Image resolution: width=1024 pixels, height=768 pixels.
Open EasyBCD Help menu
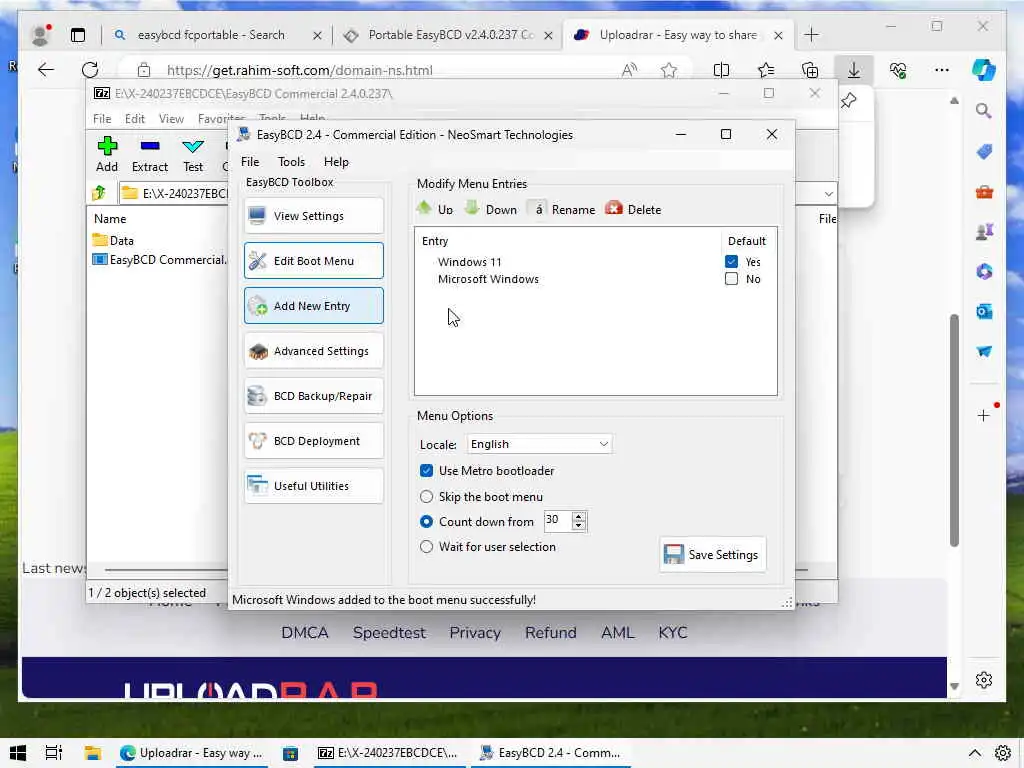pos(336,162)
